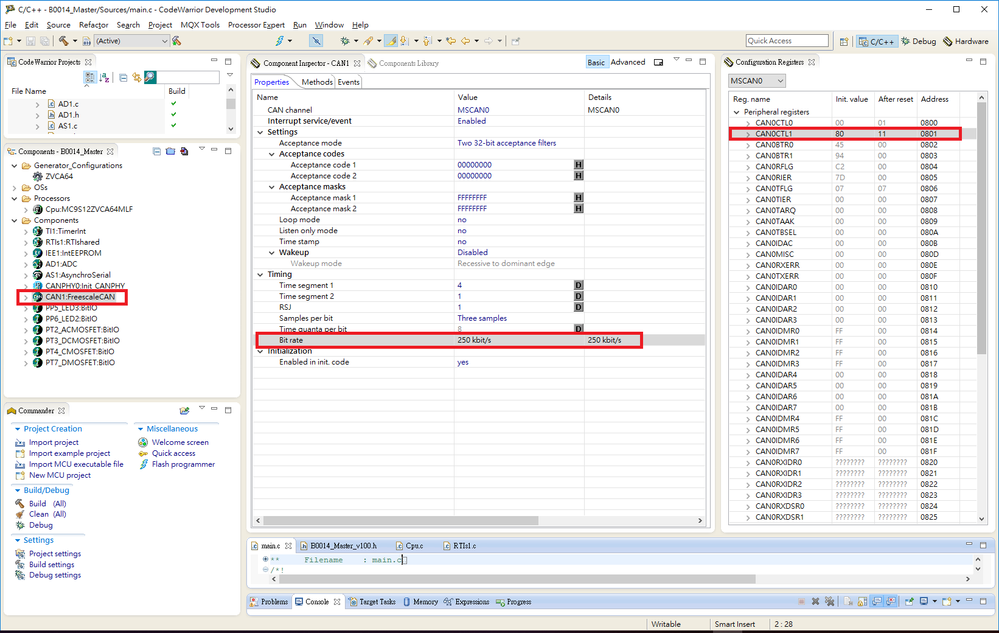Click the H button for Acceptance mask 2
999x633 pixels.
[579, 209]
